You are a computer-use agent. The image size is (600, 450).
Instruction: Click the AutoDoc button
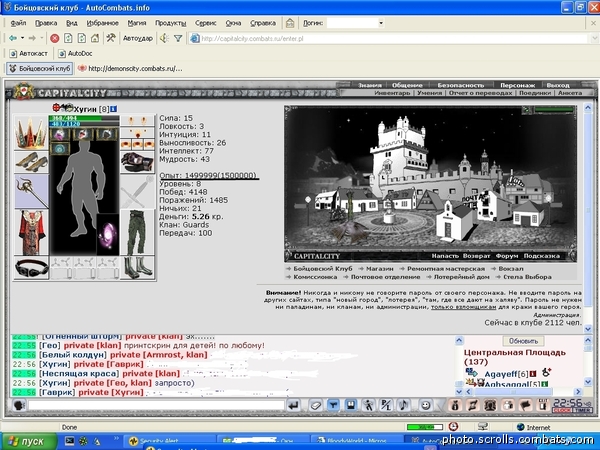(75, 54)
